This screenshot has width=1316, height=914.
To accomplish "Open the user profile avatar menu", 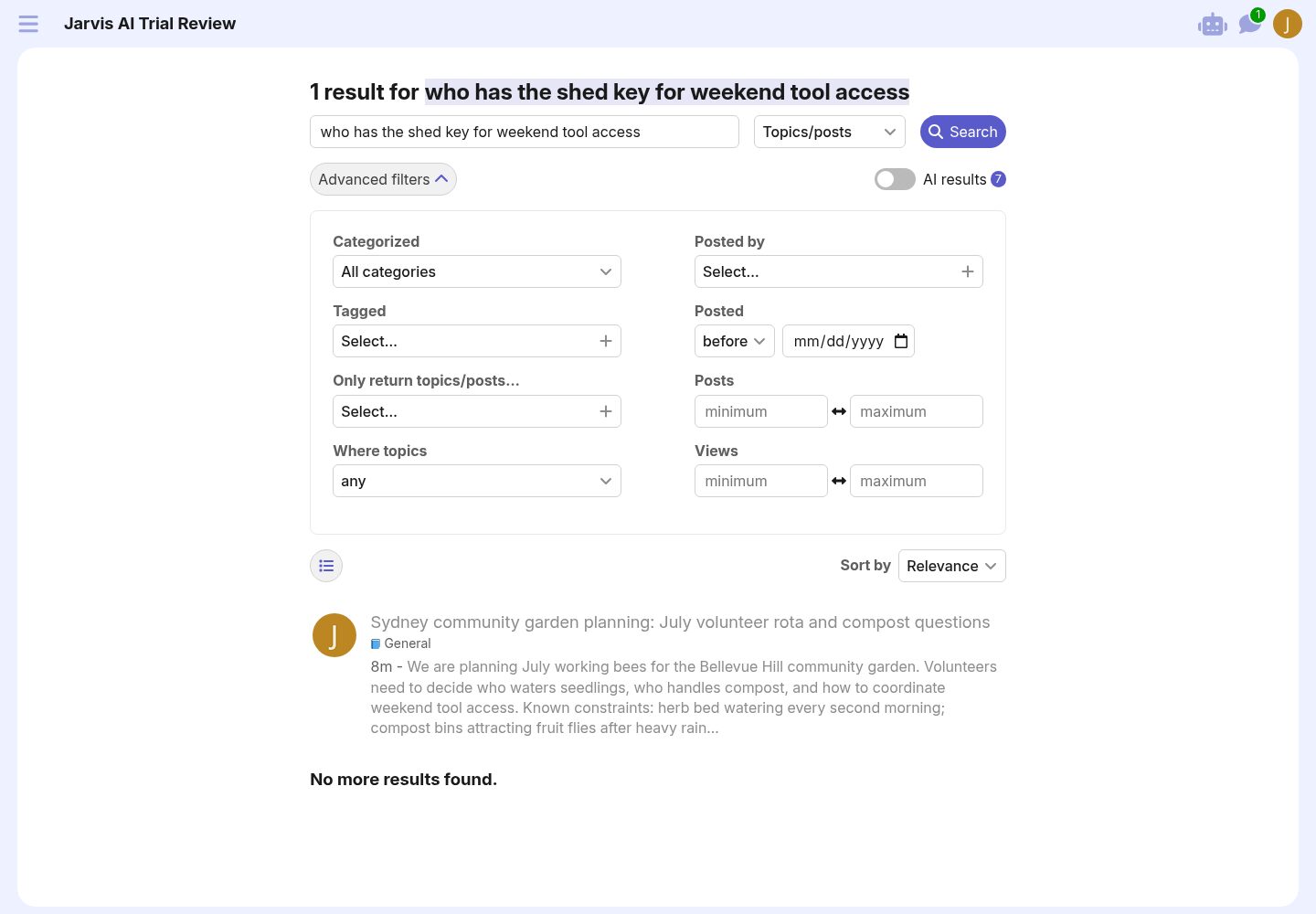I will (x=1287, y=24).
